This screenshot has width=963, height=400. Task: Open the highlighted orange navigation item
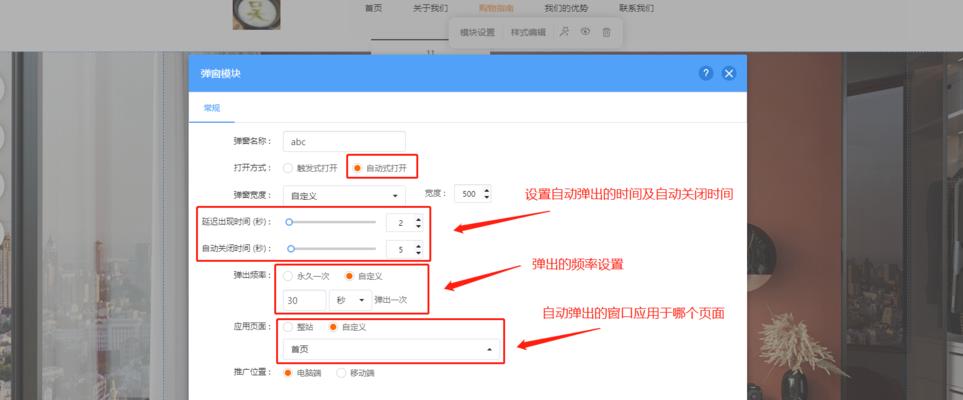(x=496, y=9)
